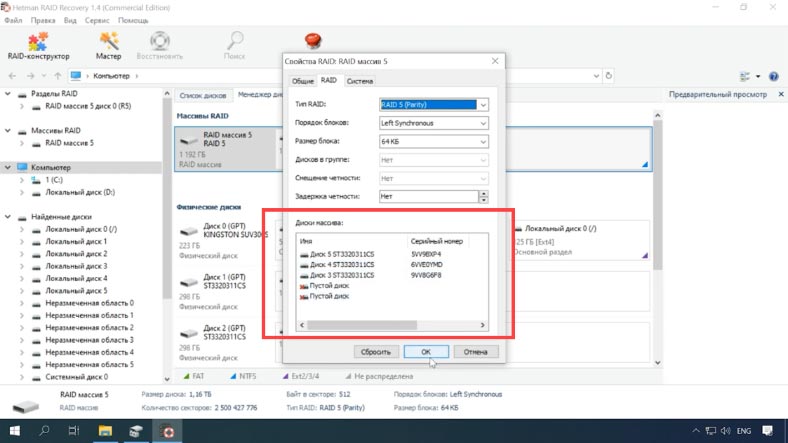Click the Диск 0 (GPT) Kingston drive icon
The image size is (788, 443).
pos(188,231)
